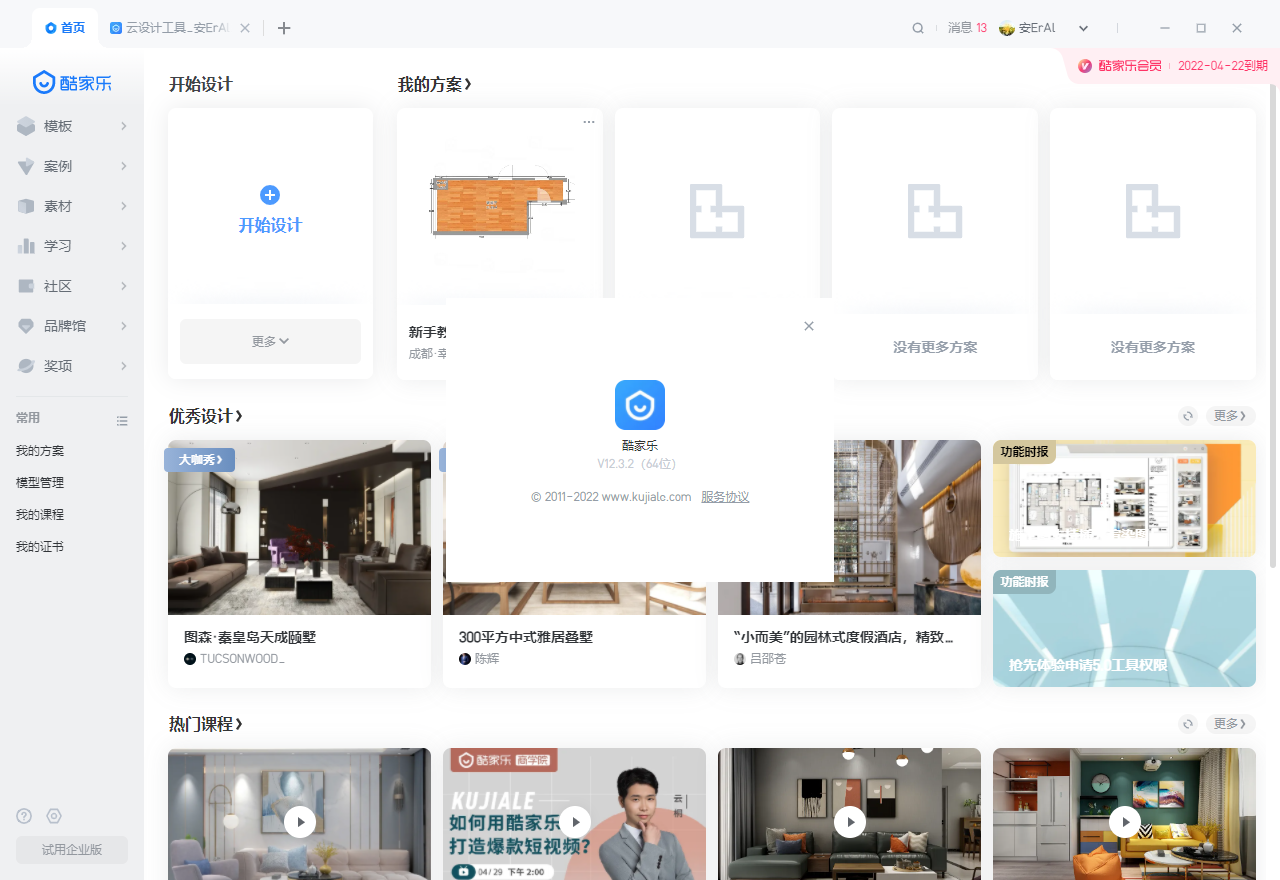Expand the 品牌馆 submenu arrow

point(124,326)
